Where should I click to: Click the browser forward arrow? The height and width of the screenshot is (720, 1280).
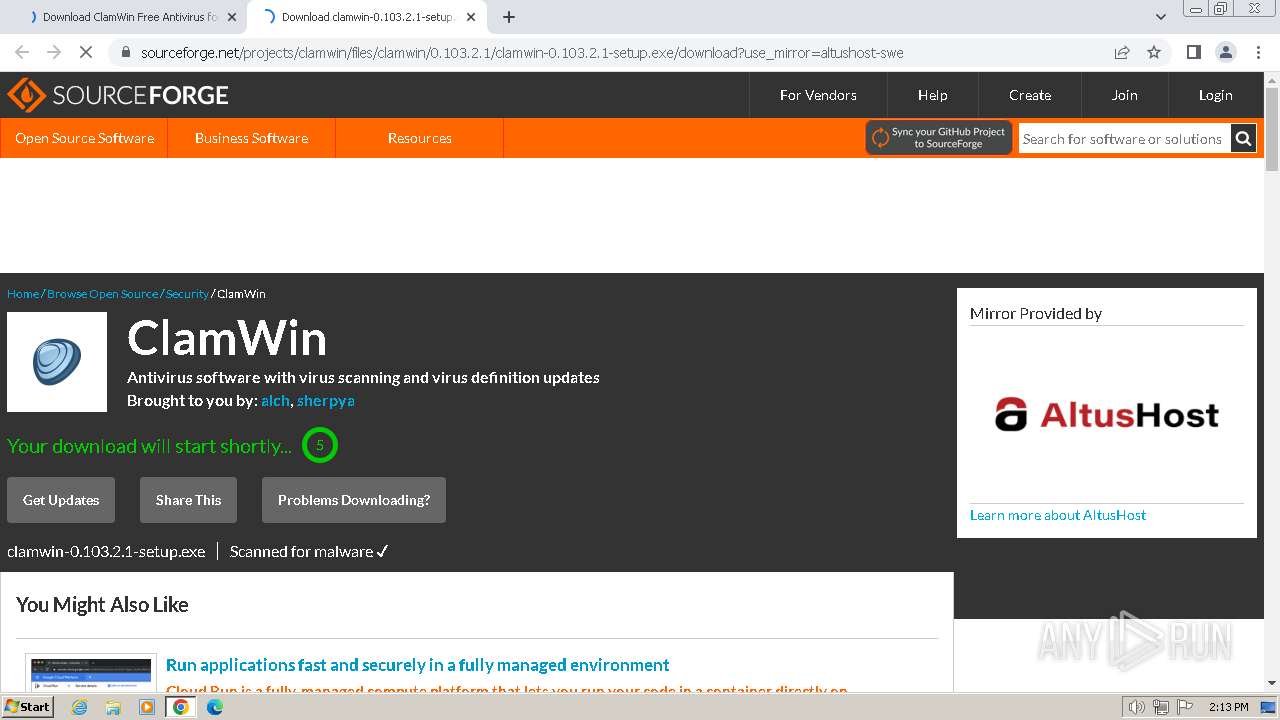[x=54, y=52]
